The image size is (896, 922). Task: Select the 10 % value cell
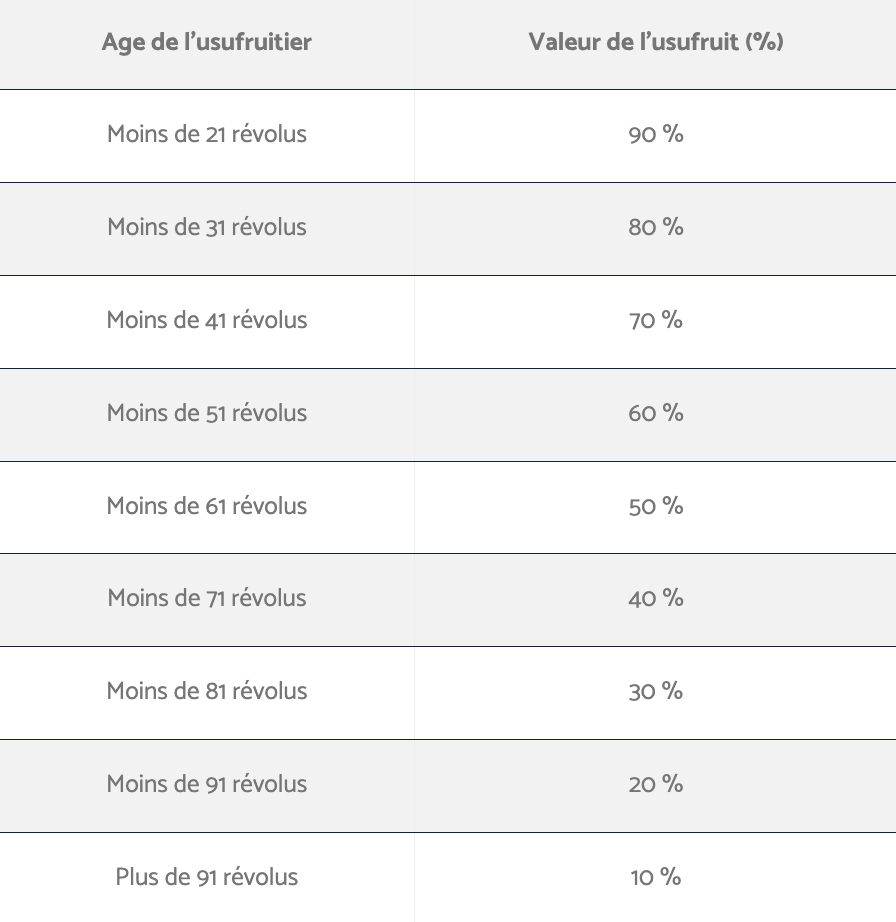click(656, 877)
